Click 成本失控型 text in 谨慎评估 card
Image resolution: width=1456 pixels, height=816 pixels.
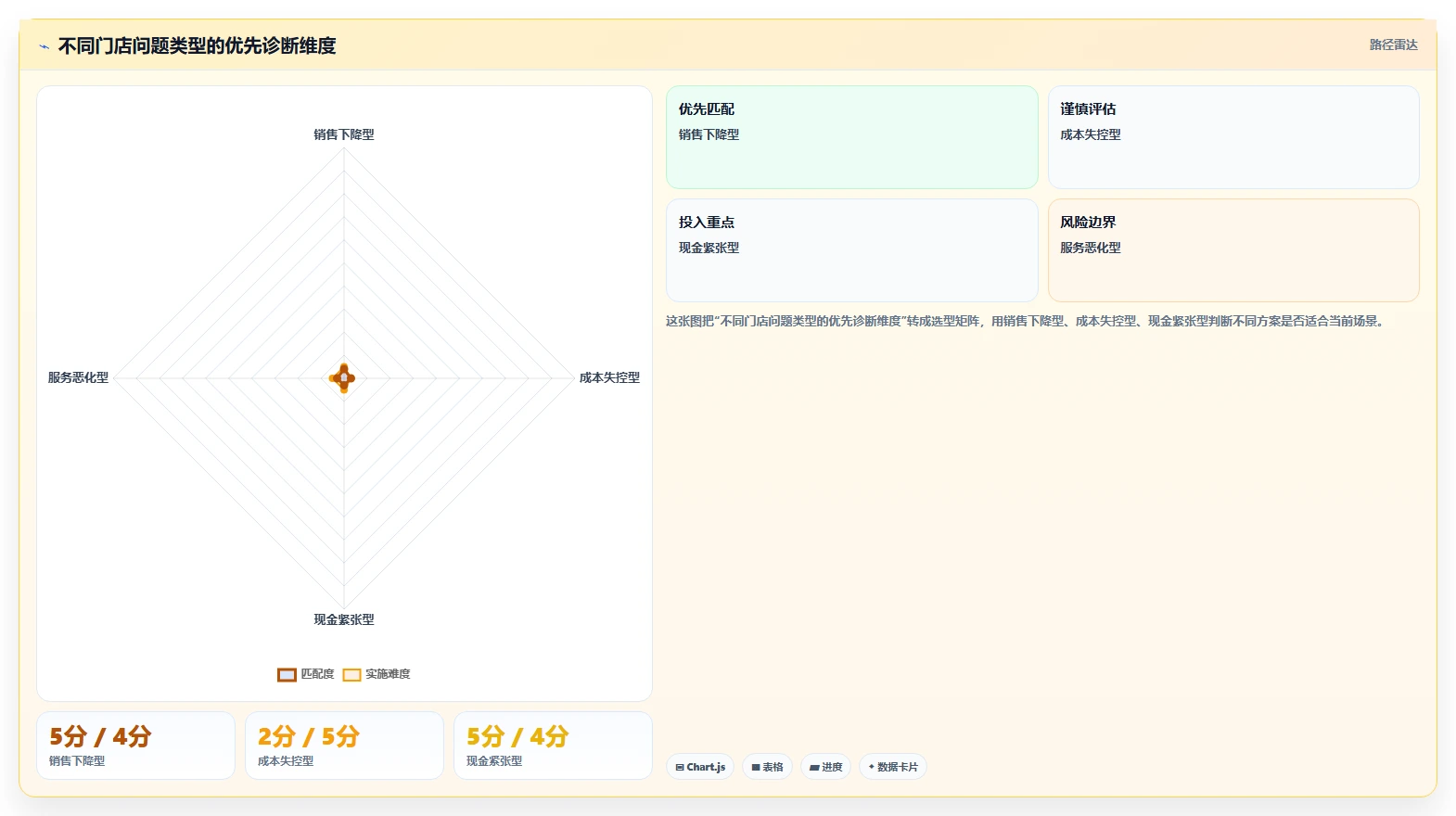(1091, 134)
